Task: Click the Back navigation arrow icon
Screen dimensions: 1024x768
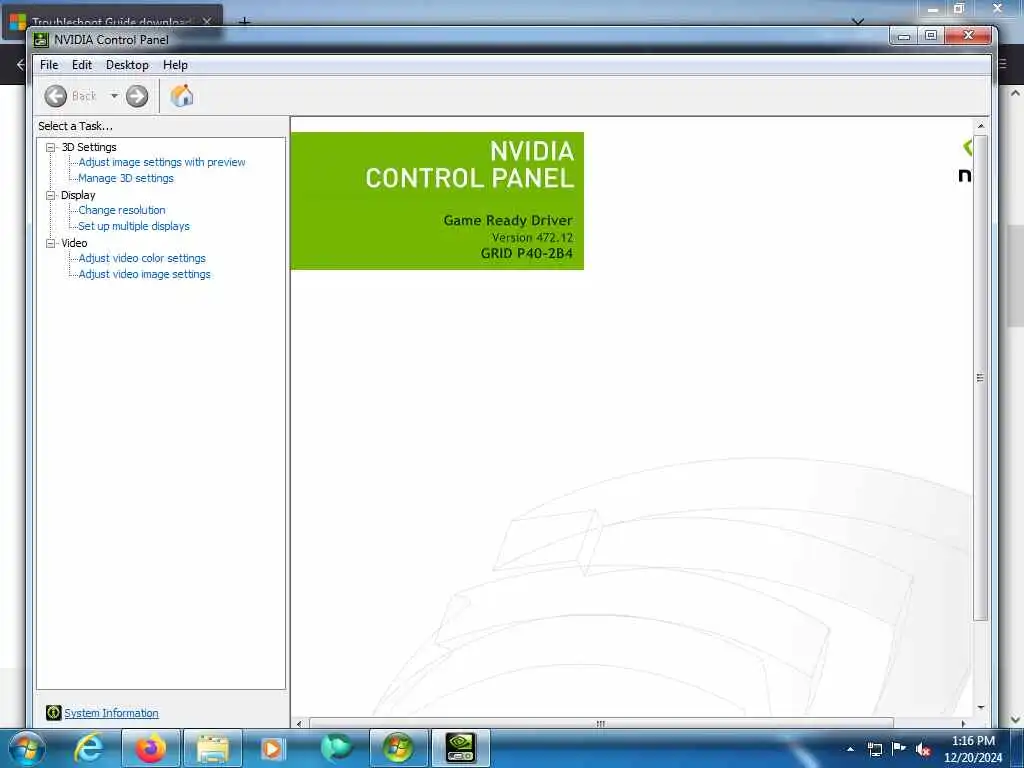Action: (56, 96)
